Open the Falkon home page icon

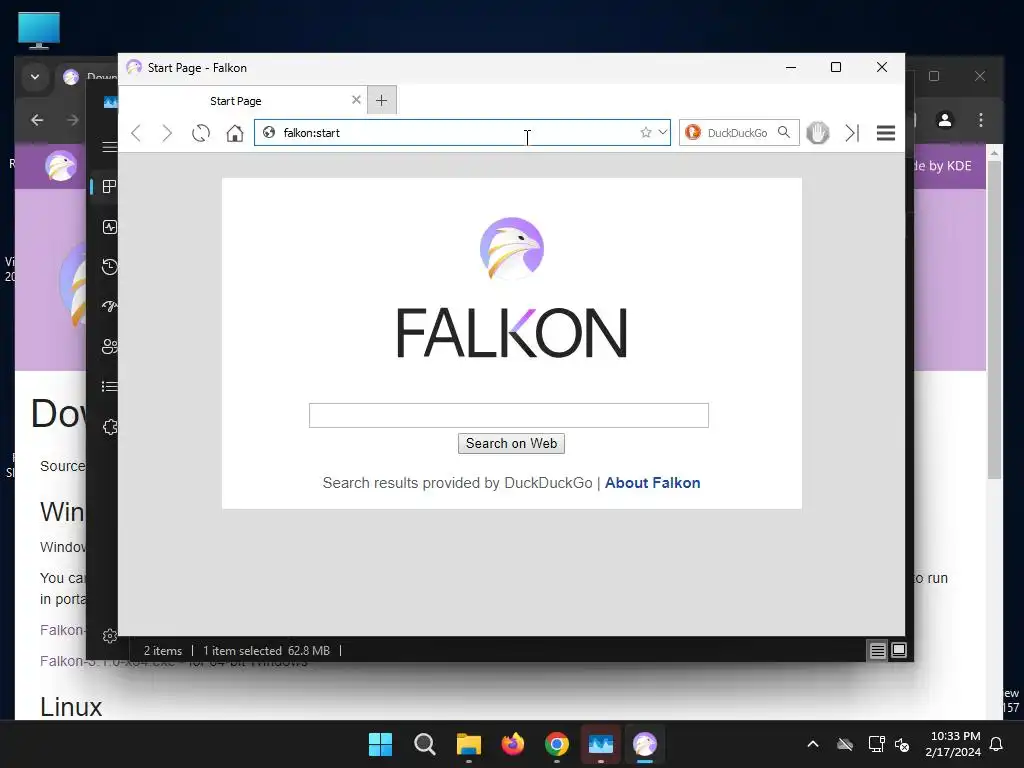[235, 133]
